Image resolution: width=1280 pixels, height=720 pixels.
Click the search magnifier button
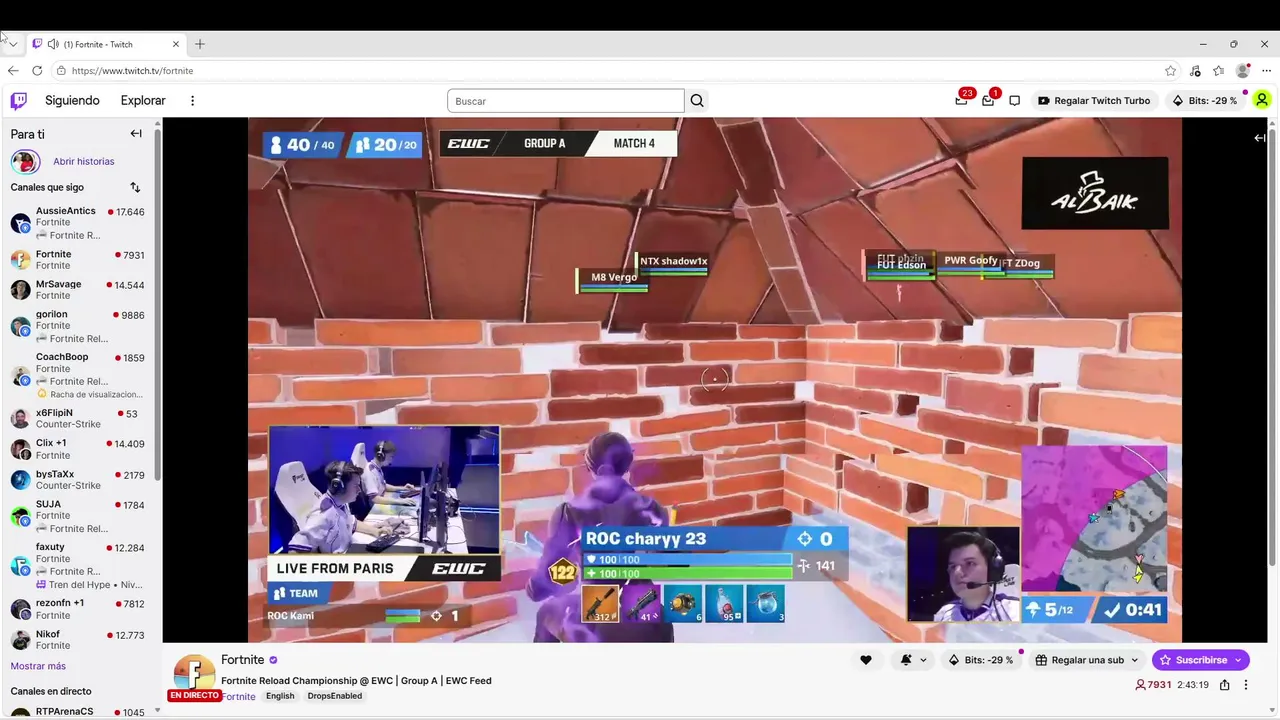(x=697, y=101)
